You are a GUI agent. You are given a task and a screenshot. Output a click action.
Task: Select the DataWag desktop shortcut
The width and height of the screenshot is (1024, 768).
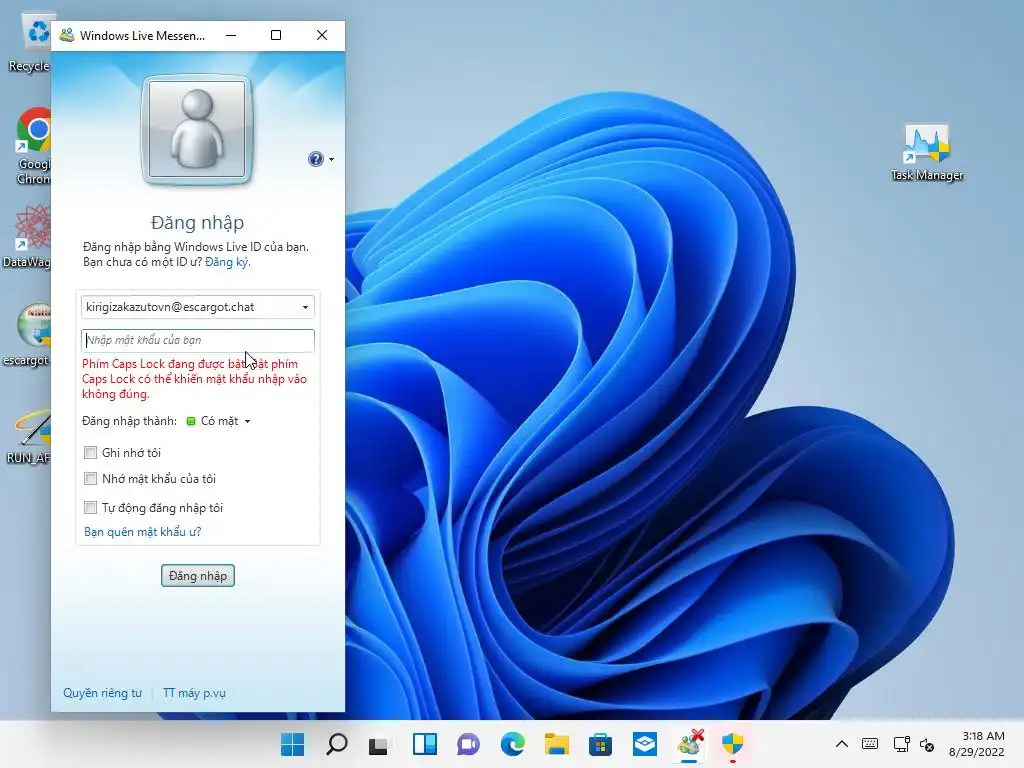(27, 236)
